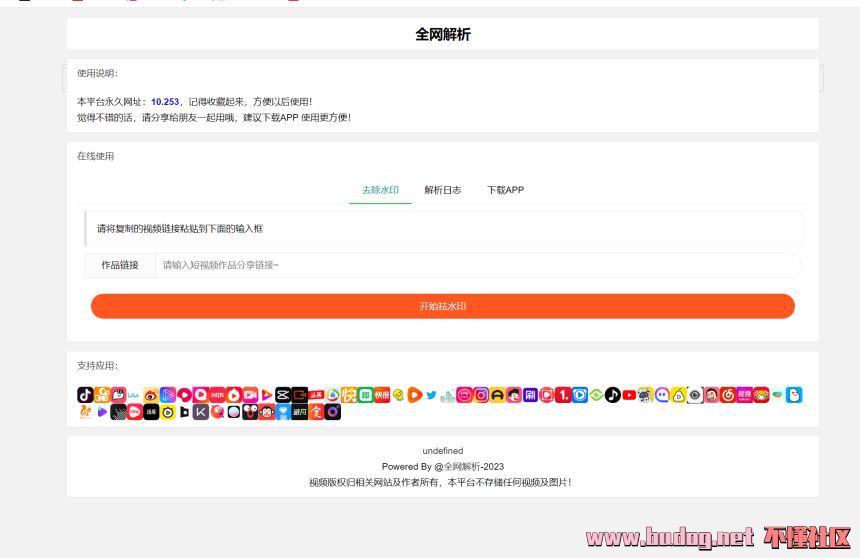Click the NetEase Cloud Music red icon
This screenshot has width=860, height=558.
(x=727, y=395)
